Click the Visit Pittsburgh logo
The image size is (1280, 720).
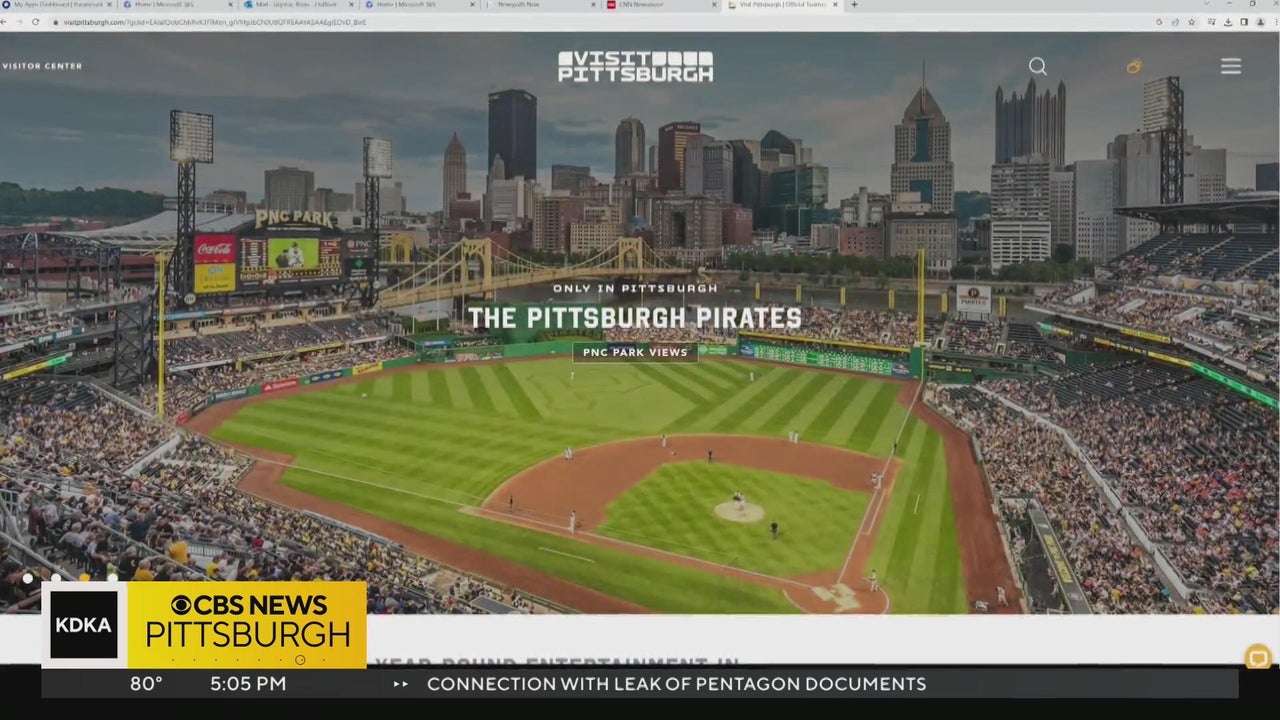coord(635,66)
